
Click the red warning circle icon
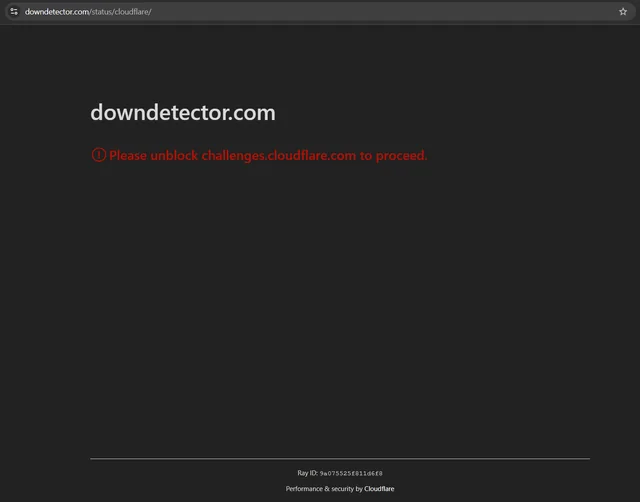pyautogui.click(x=98, y=155)
